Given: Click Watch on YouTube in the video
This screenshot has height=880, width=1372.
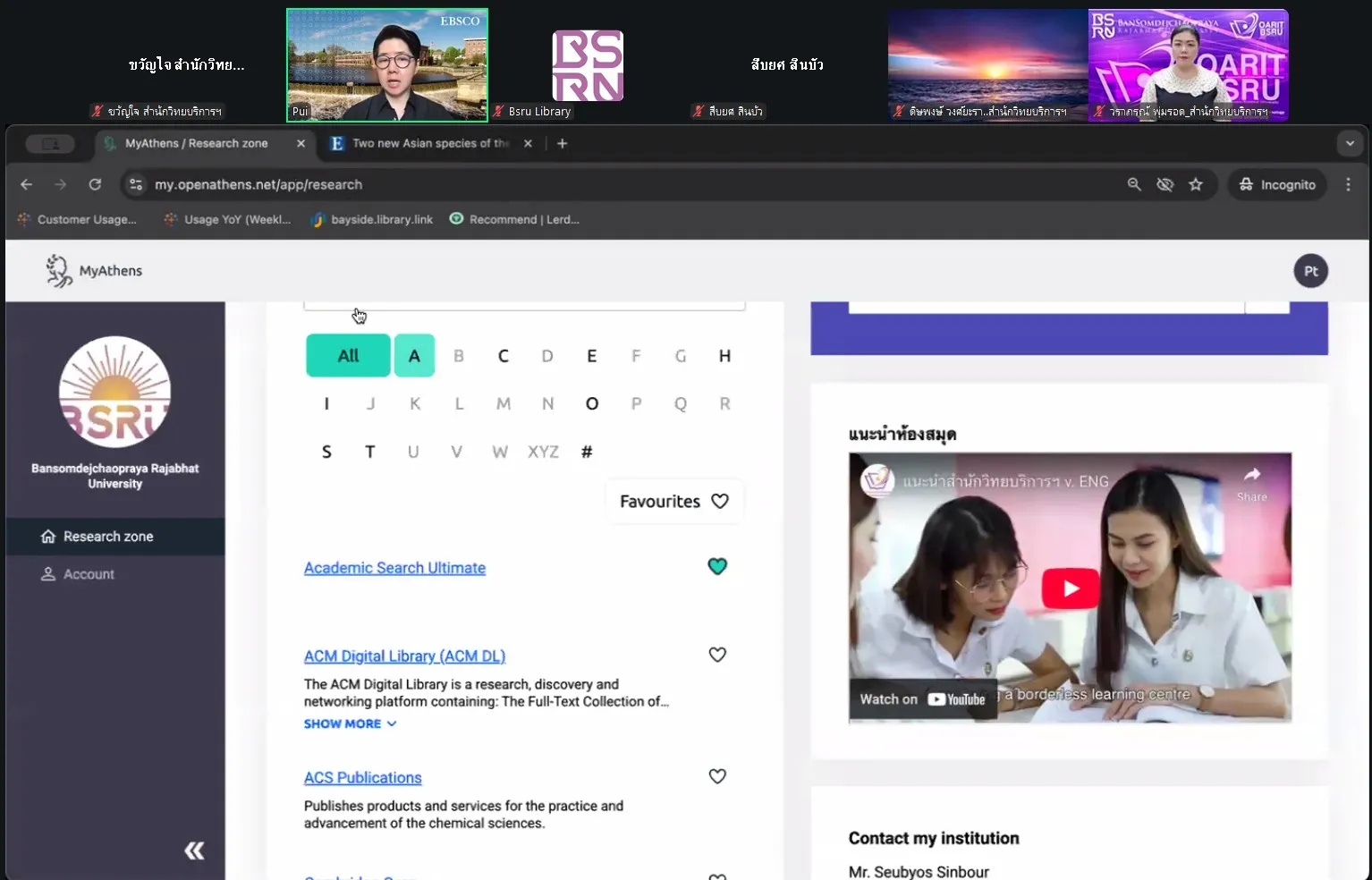Looking at the screenshot, I should pos(922,699).
